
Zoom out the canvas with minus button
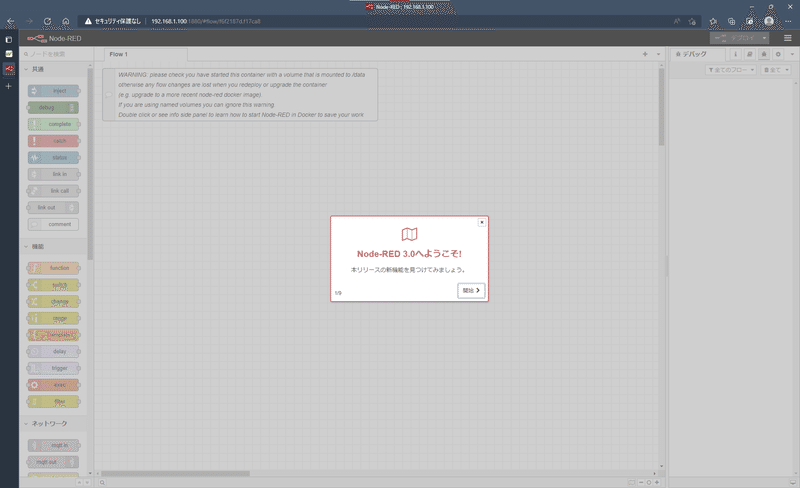click(x=641, y=482)
